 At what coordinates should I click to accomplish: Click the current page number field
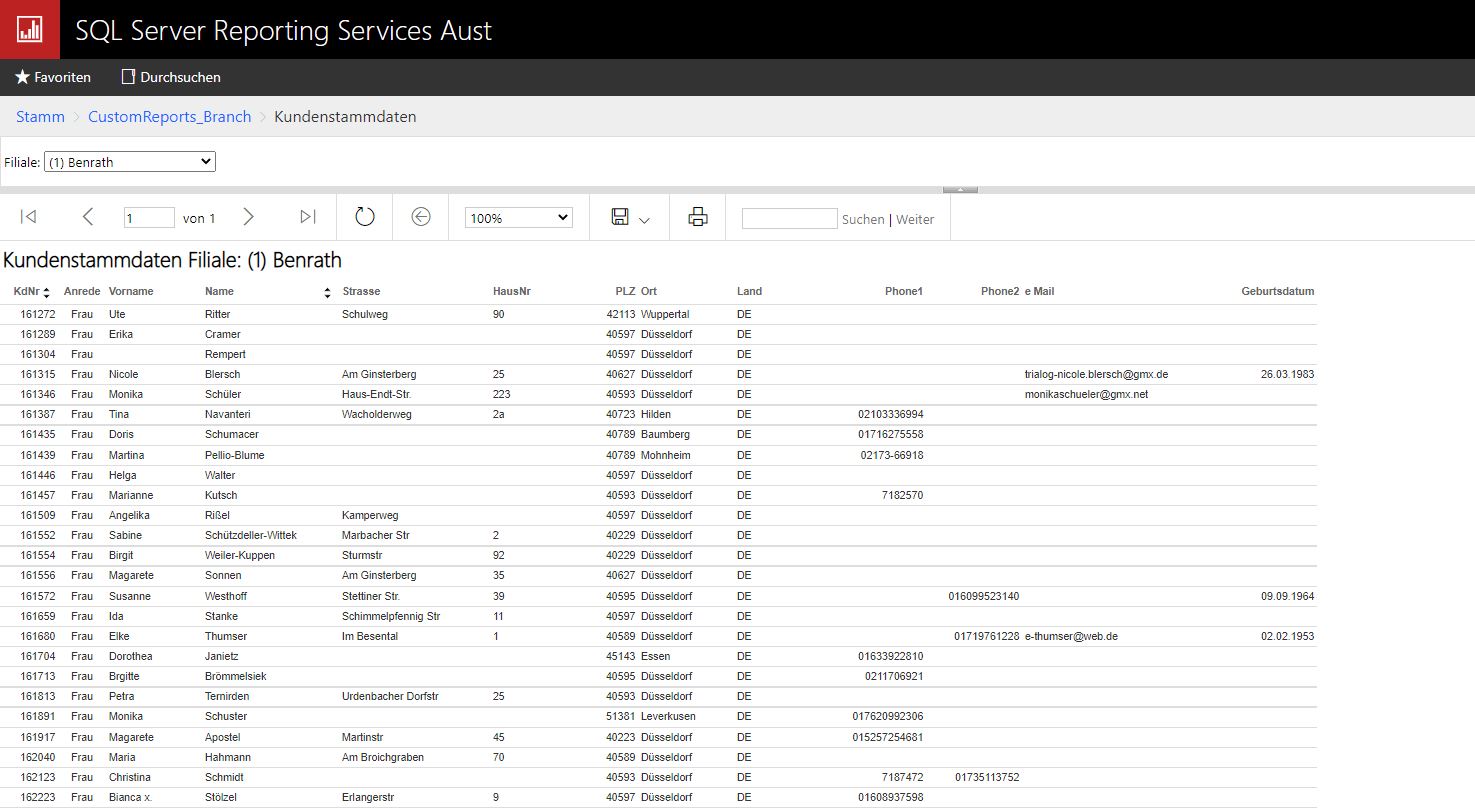tap(149, 218)
